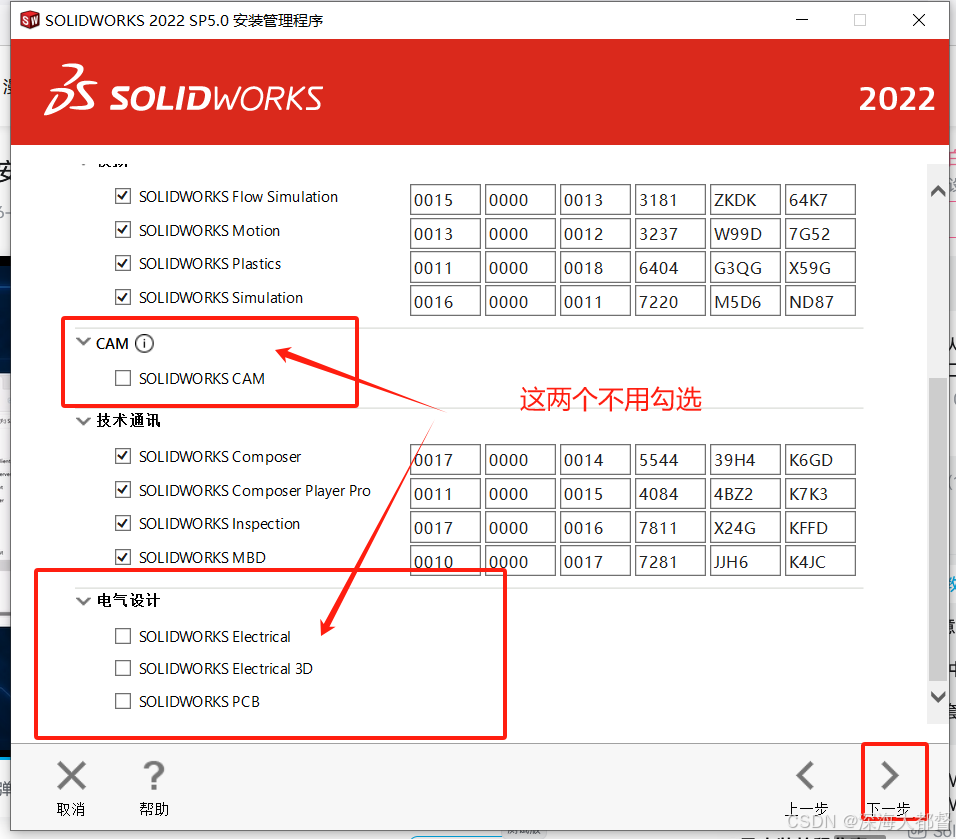The height and width of the screenshot is (839, 956).
Task: Proceed with the 下一步 next arrow
Action: [890, 776]
